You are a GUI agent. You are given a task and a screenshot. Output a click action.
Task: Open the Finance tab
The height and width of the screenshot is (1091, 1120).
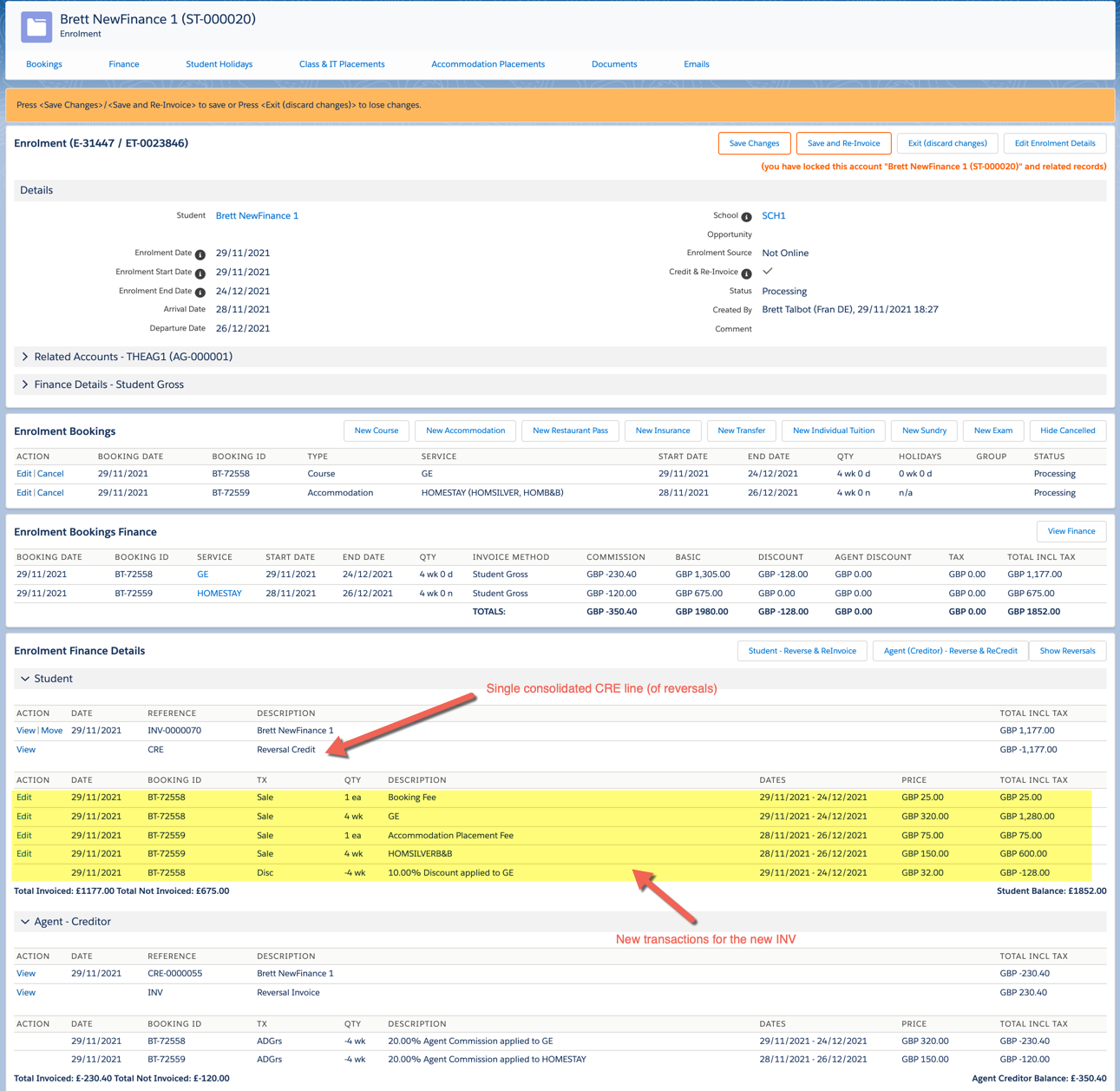pyautogui.click(x=123, y=64)
